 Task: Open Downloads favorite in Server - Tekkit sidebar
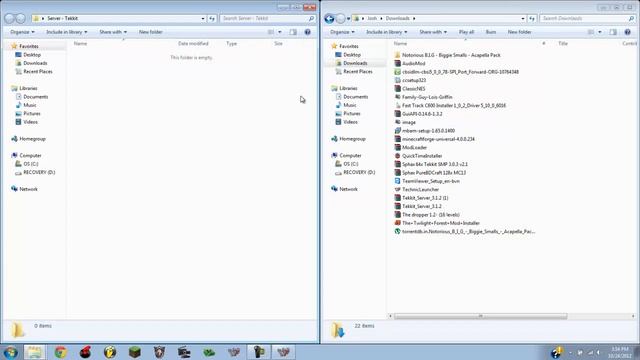pyautogui.click(x=31, y=63)
